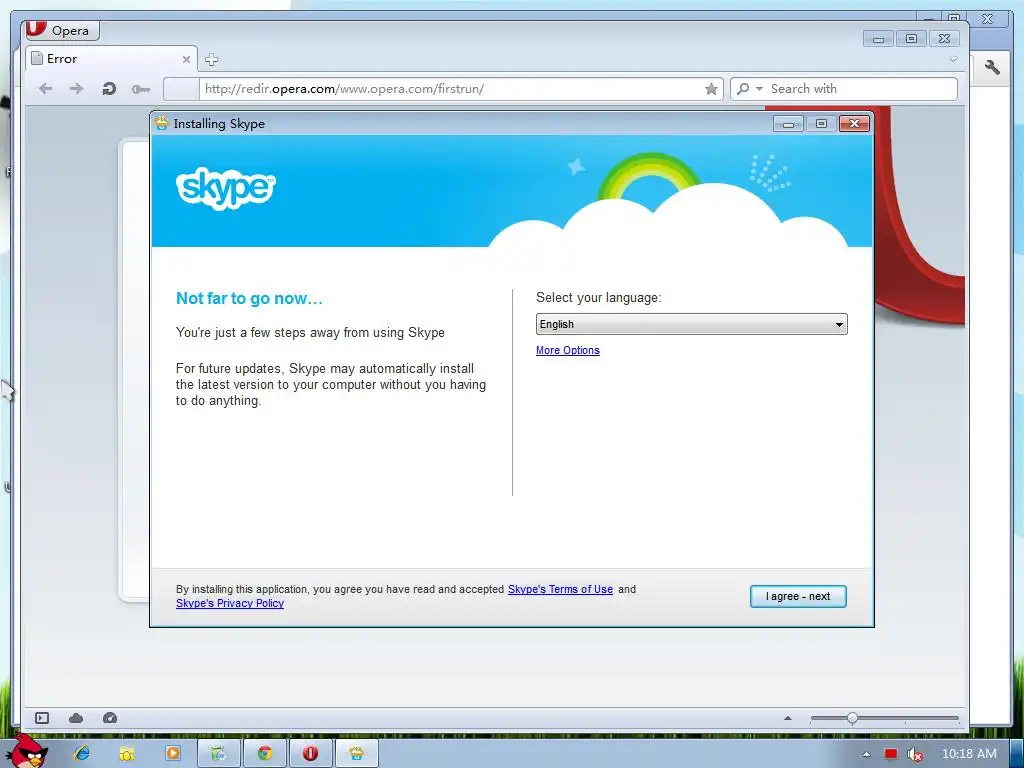Click the More Options link
The image size is (1024, 768).
pos(568,350)
